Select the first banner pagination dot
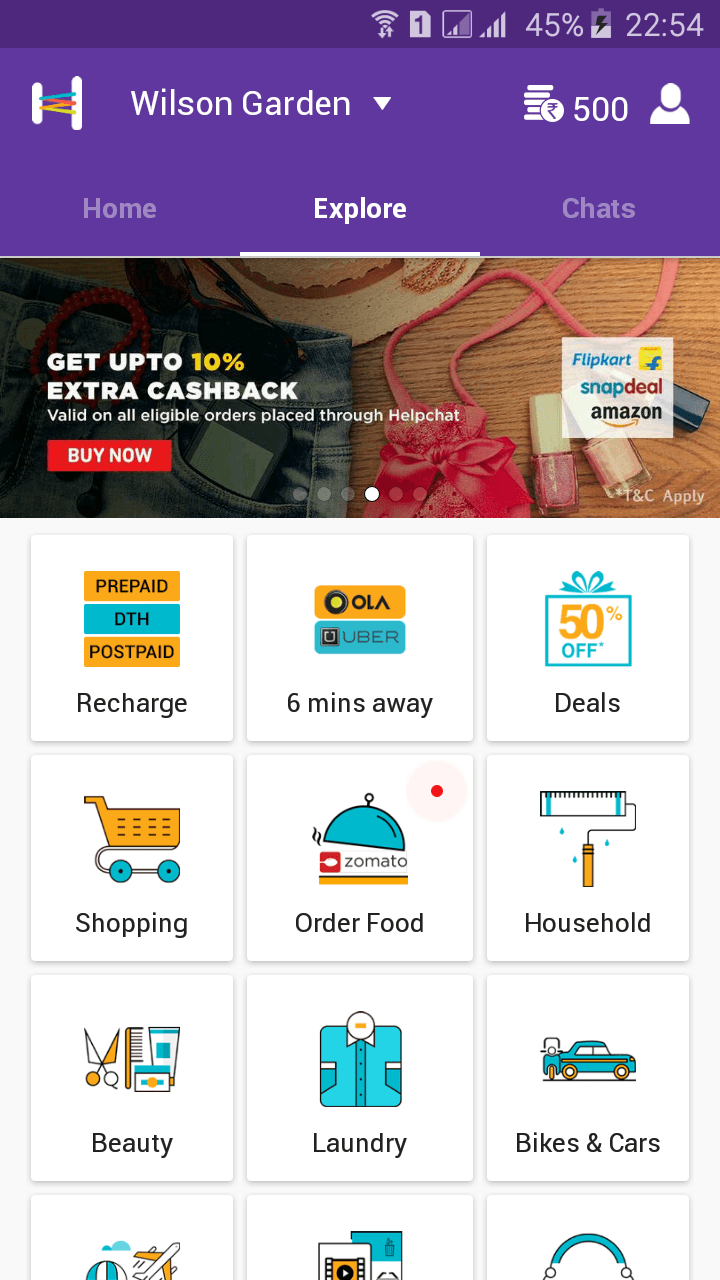The image size is (720, 1280). [300, 494]
